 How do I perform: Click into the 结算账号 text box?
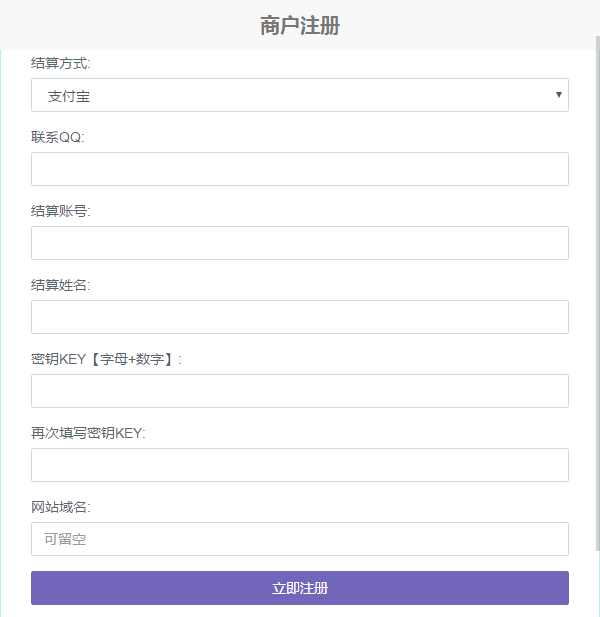(x=300, y=243)
